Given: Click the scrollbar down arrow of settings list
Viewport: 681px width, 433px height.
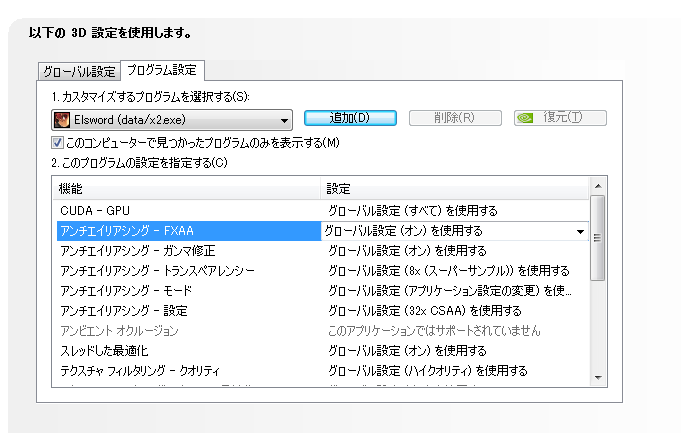Looking at the screenshot, I should (x=598, y=377).
